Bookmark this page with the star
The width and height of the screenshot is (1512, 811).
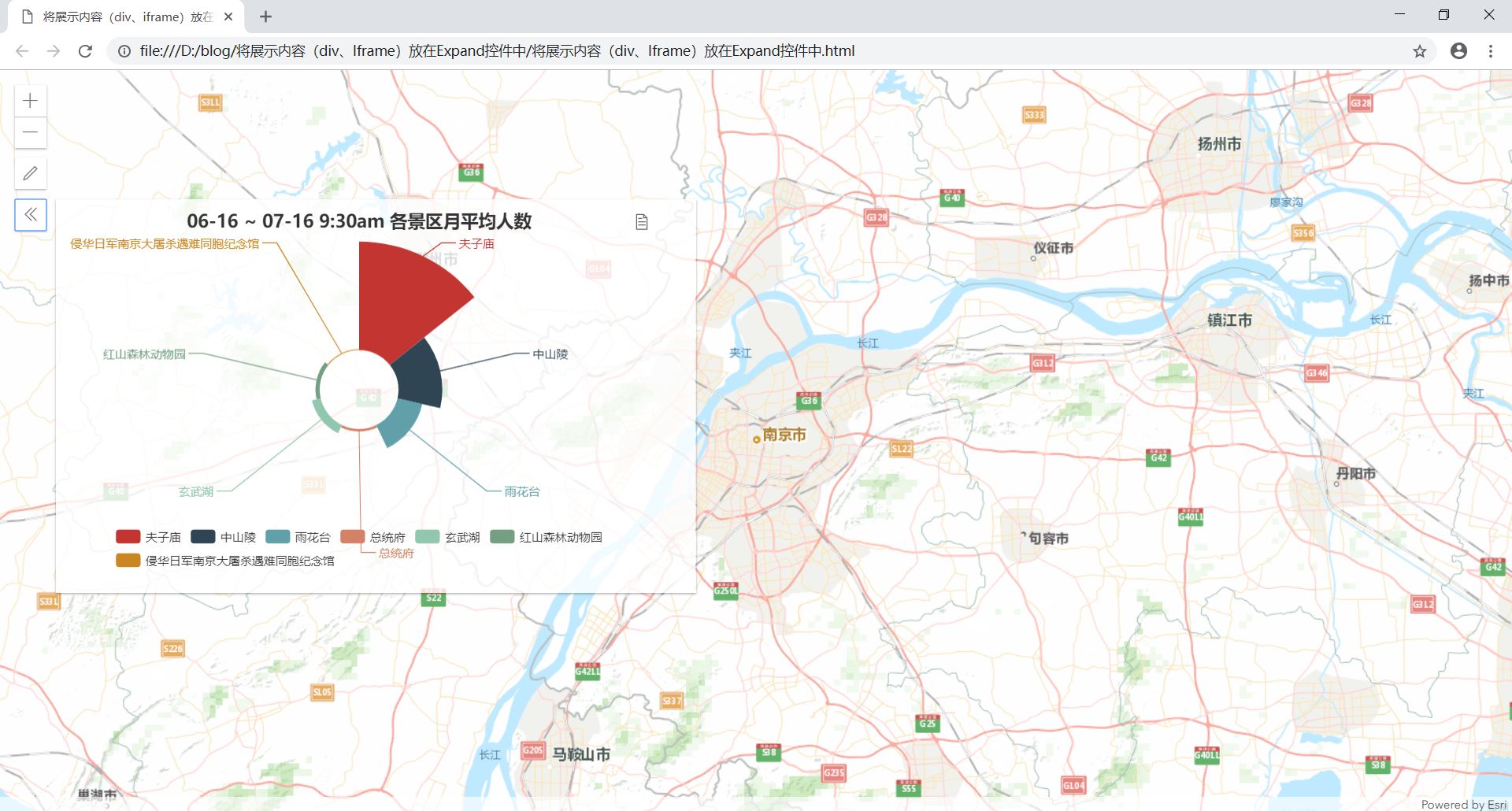1419,51
